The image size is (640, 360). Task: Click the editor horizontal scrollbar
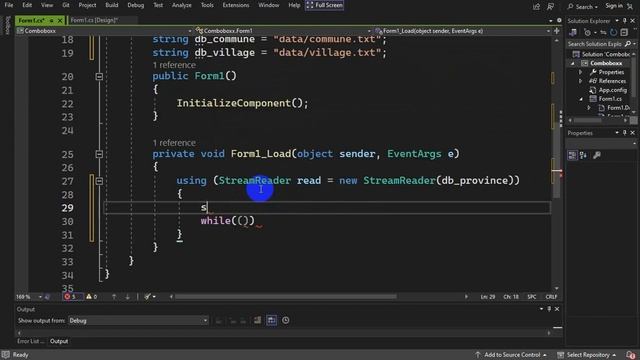[x=286, y=297]
